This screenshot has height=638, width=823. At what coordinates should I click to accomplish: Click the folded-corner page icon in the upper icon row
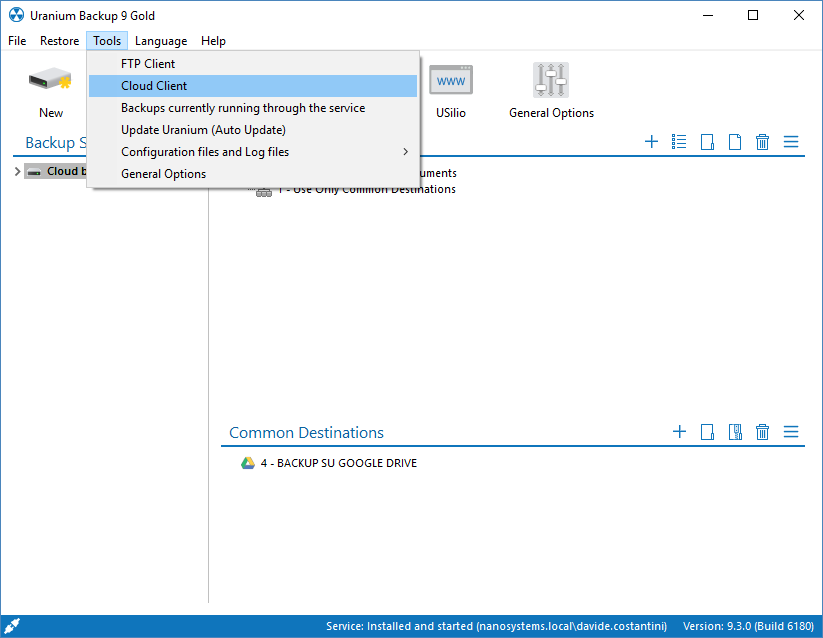coord(735,142)
